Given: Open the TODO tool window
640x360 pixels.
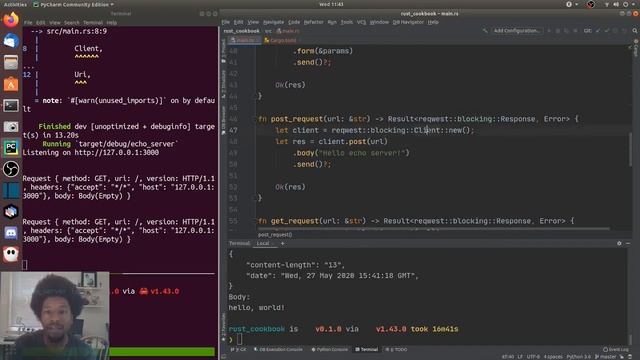Looking at the screenshot, I should point(396,349).
